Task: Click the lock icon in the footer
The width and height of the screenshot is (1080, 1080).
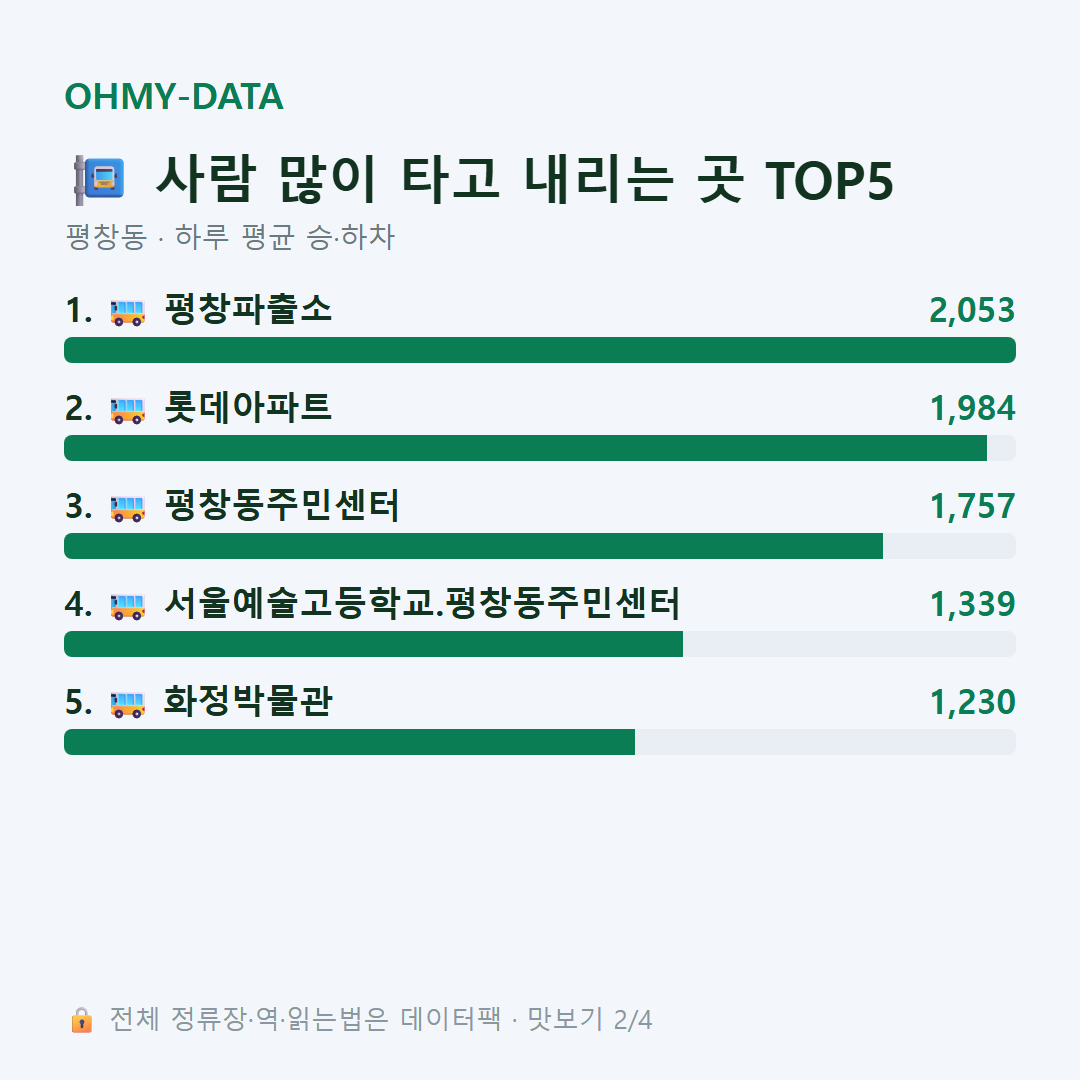Action: point(81,1020)
